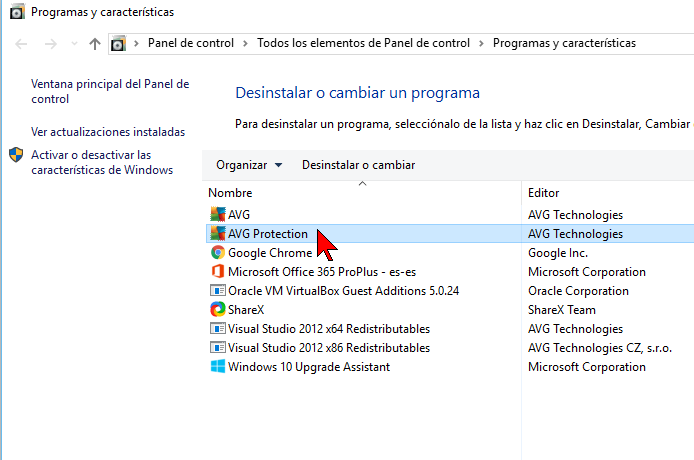Click the Visual Studio 2012 x86 icon
694x460 pixels.
pos(217,348)
